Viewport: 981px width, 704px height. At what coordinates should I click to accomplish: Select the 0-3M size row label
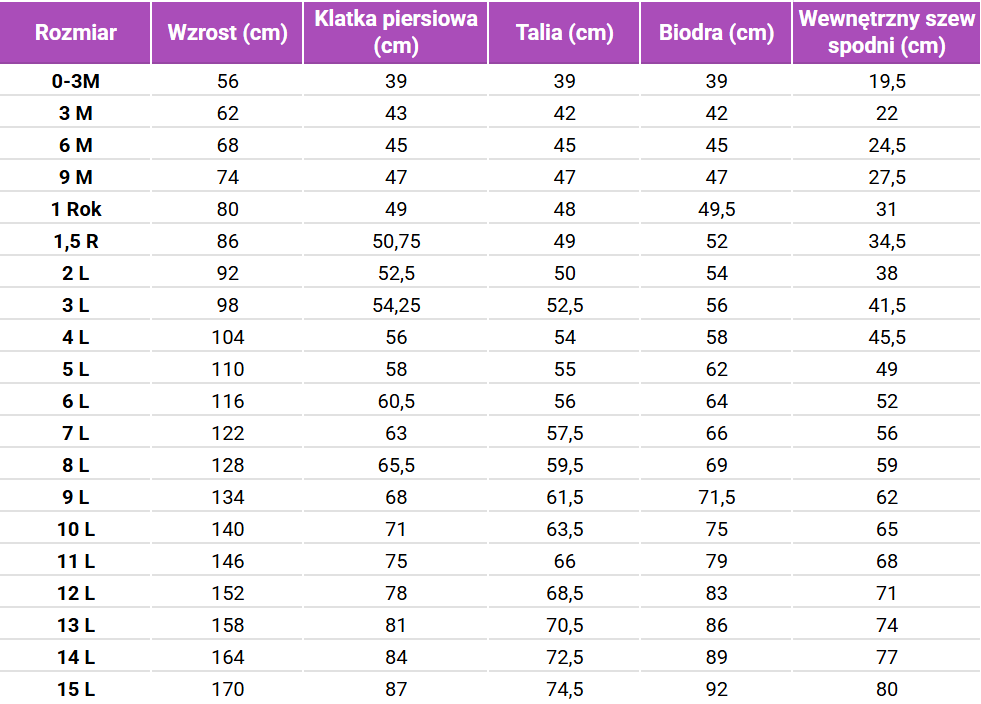click(76, 81)
